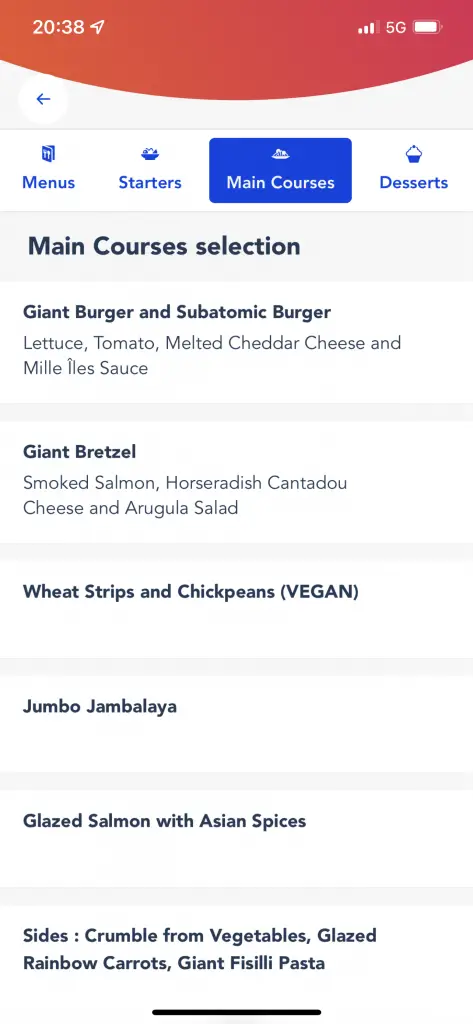The image size is (473, 1024).
Task: Tap the home indicator bar at bottom
Action: pos(236,1012)
